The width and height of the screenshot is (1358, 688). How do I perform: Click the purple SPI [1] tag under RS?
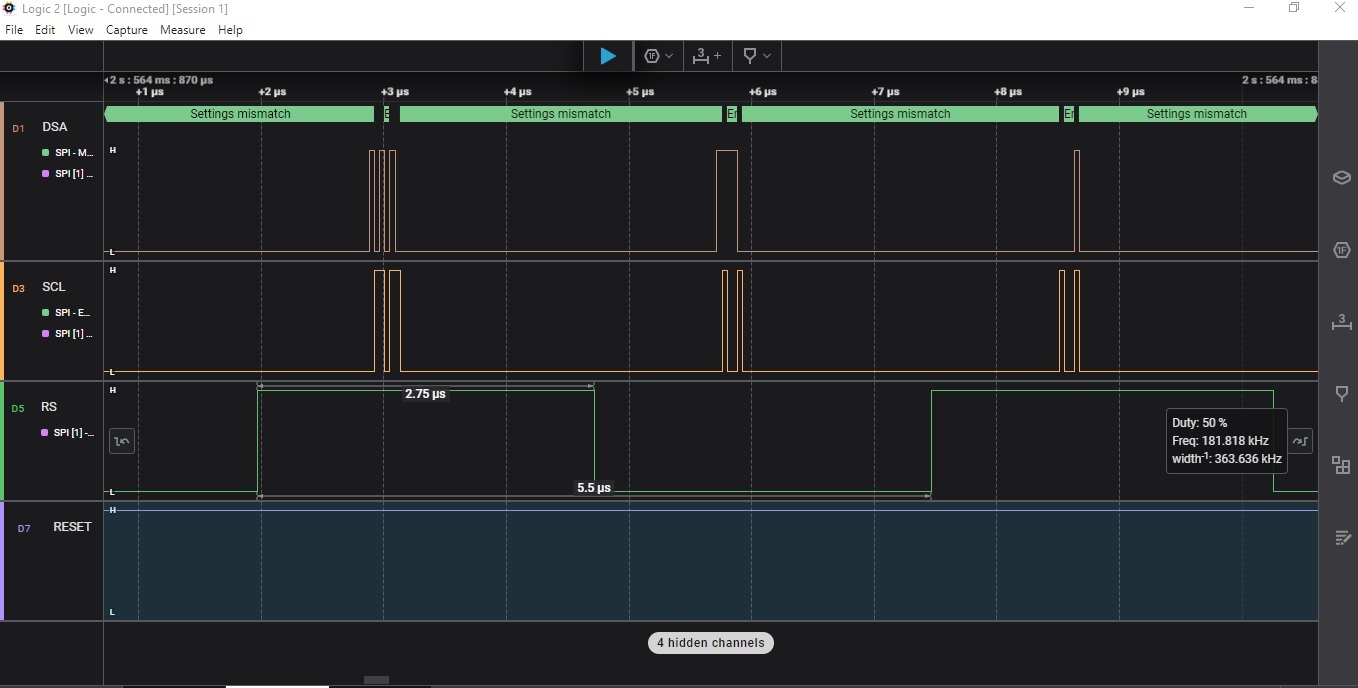coord(68,433)
